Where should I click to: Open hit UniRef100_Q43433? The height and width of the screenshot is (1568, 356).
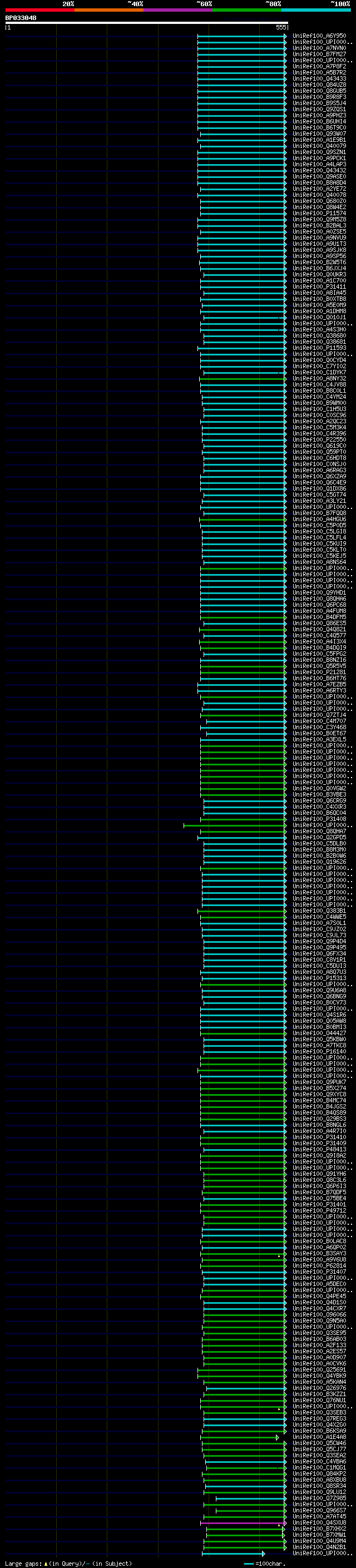coord(319,78)
